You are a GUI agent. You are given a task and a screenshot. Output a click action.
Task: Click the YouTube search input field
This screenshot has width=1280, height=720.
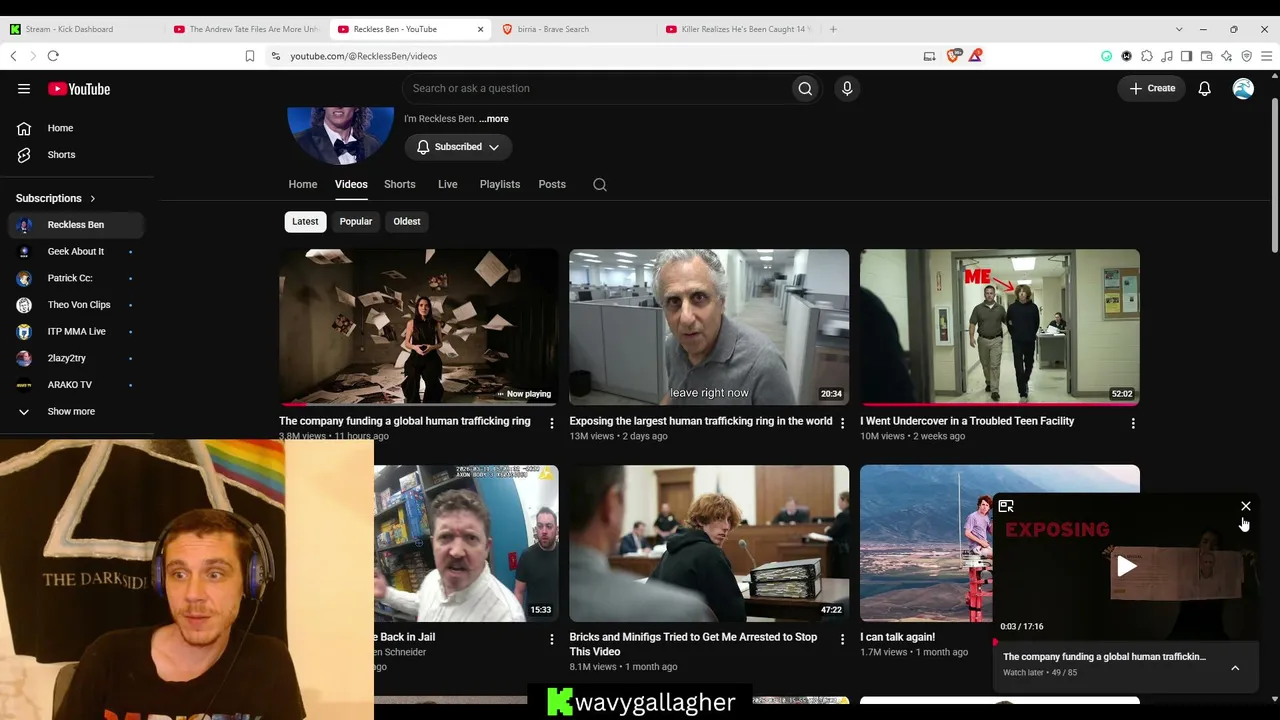[x=596, y=88]
